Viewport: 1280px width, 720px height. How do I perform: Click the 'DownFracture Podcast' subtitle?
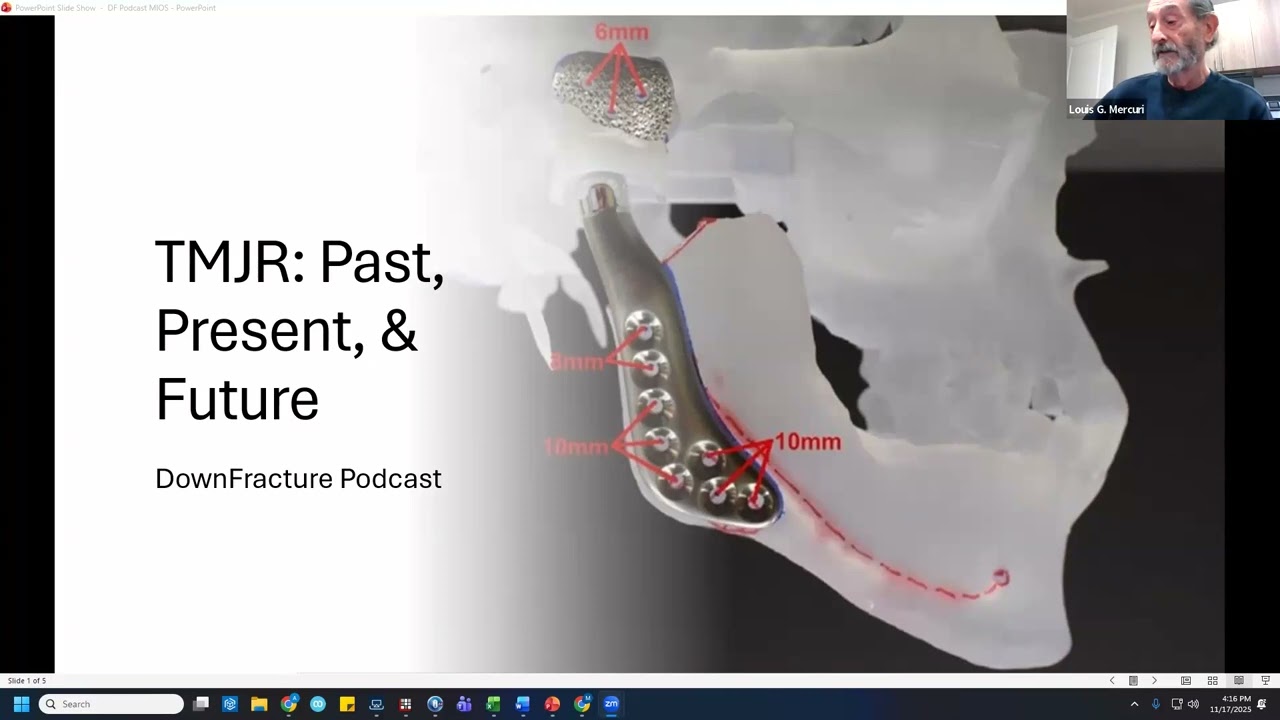pyautogui.click(x=298, y=478)
